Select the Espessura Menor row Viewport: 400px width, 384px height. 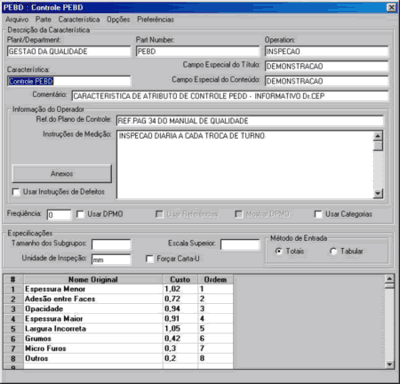(x=118, y=289)
